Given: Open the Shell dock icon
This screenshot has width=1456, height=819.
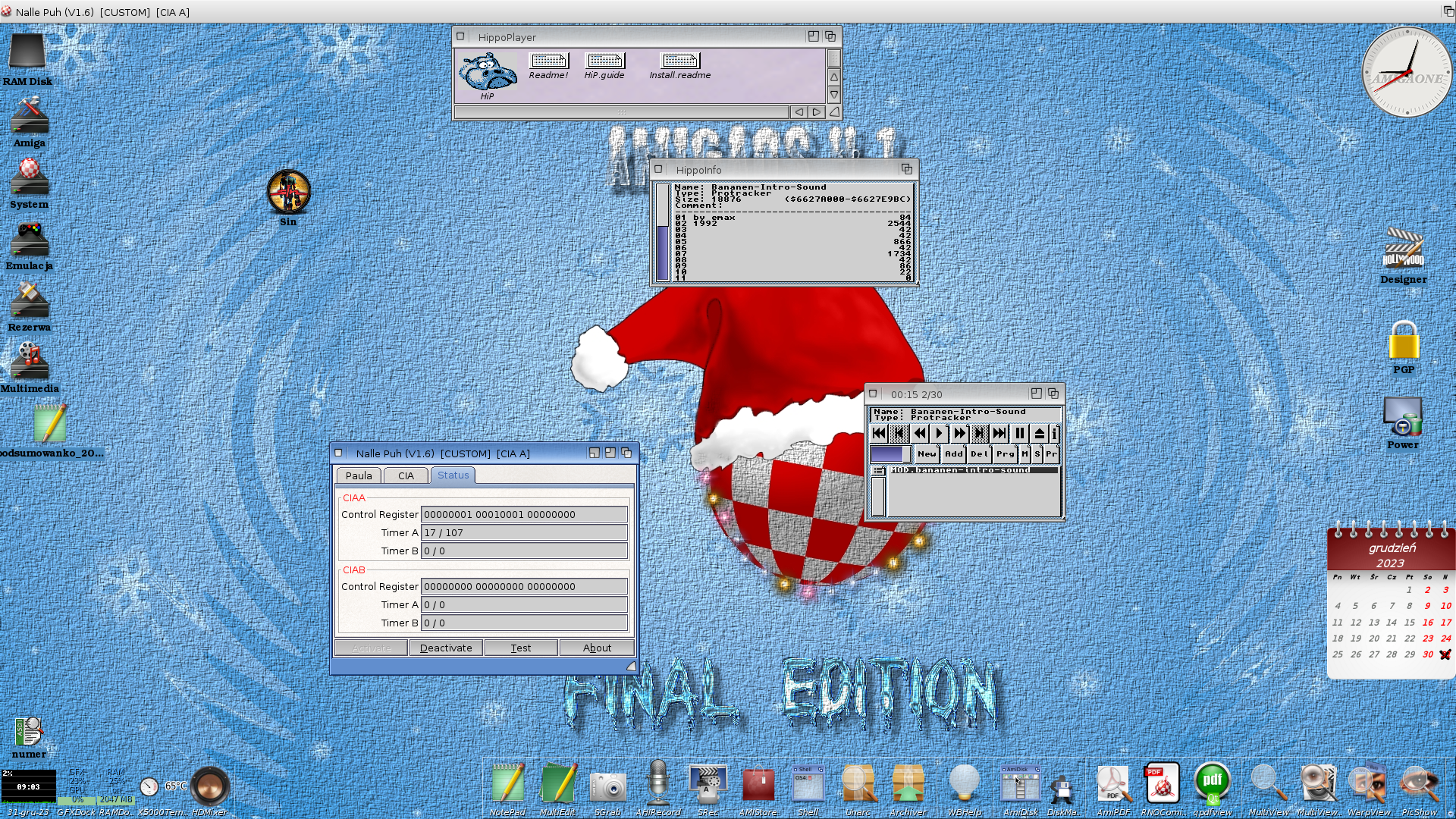Looking at the screenshot, I should 808,789.
